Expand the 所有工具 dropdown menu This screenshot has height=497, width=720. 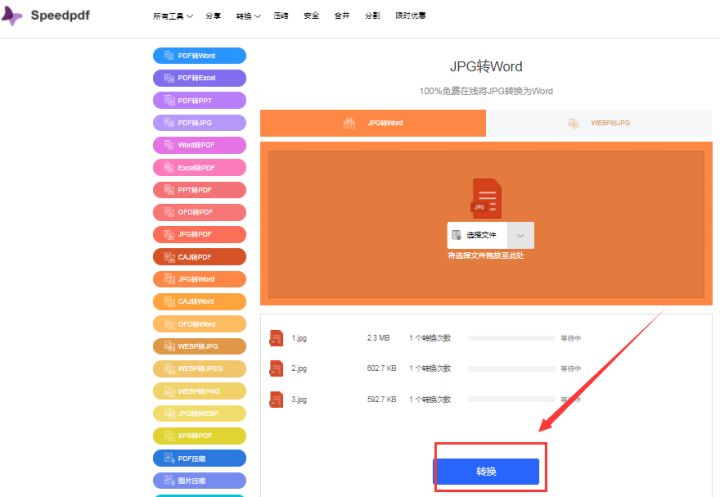click(173, 16)
